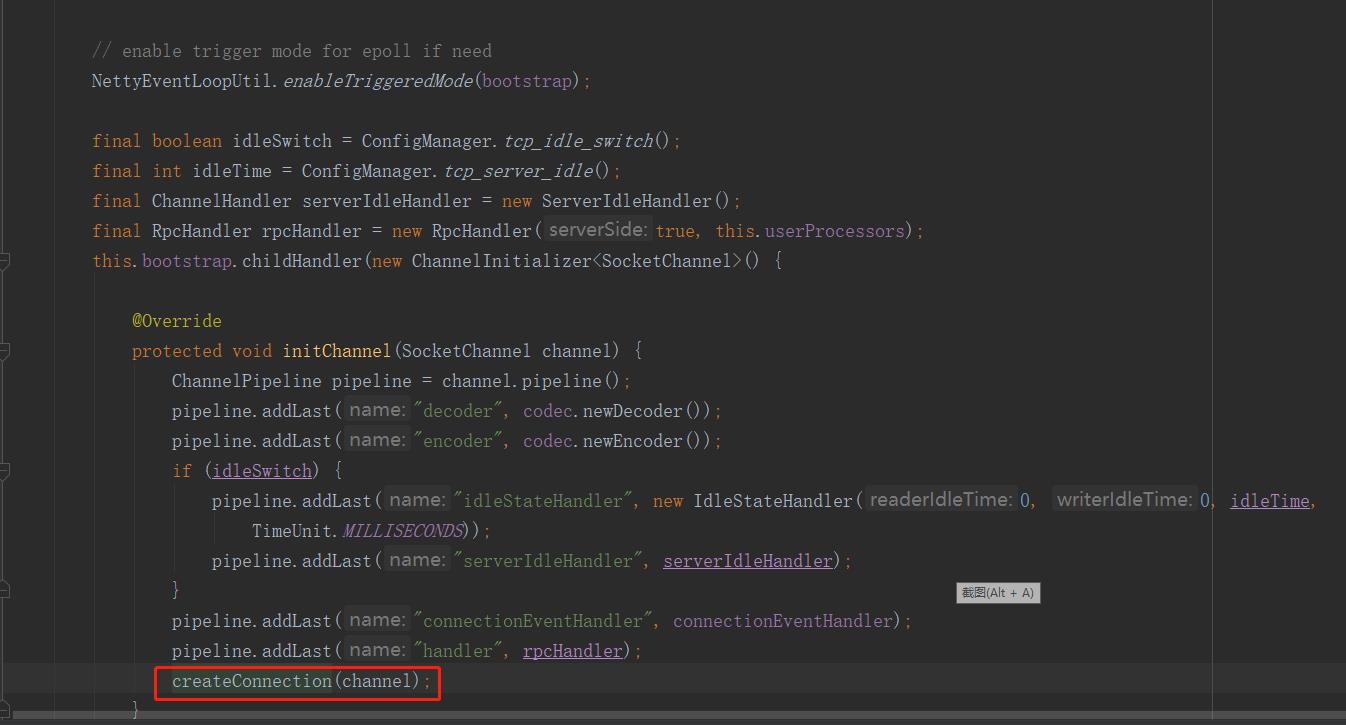Click ChannelInitializer<SocketChannel> in the childHandler line
The height and width of the screenshot is (725, 1346).
tap(577, 261)
